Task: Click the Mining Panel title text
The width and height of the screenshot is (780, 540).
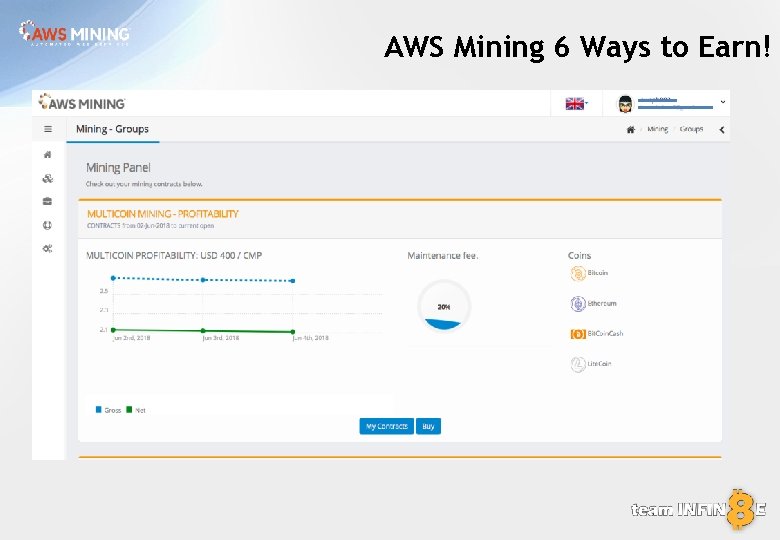Action: (118, 168)
